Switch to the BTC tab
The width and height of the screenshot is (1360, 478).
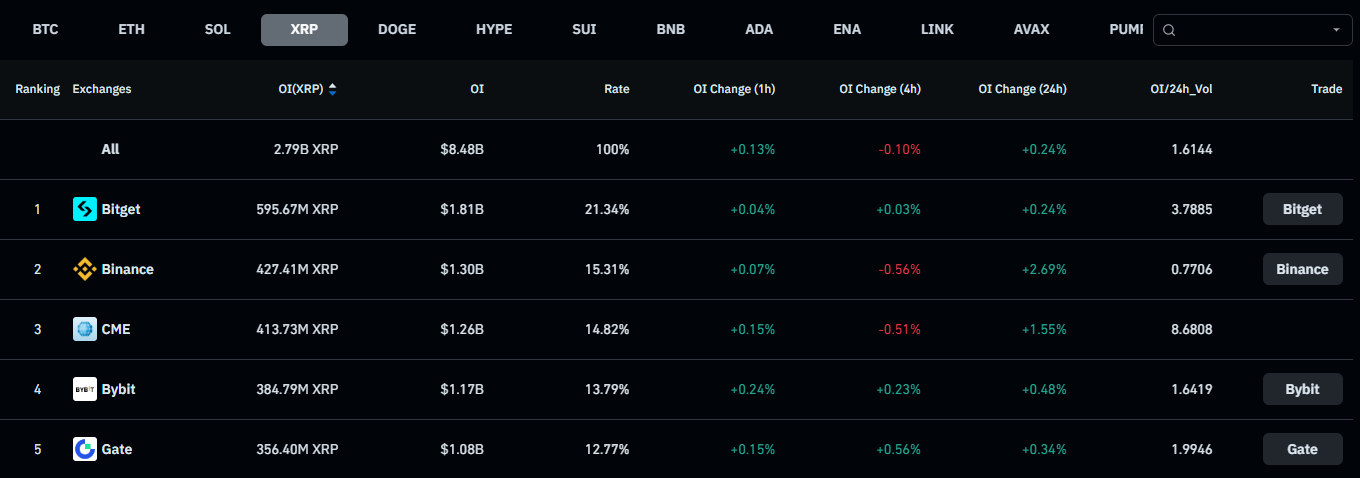(x=45, y=30)
